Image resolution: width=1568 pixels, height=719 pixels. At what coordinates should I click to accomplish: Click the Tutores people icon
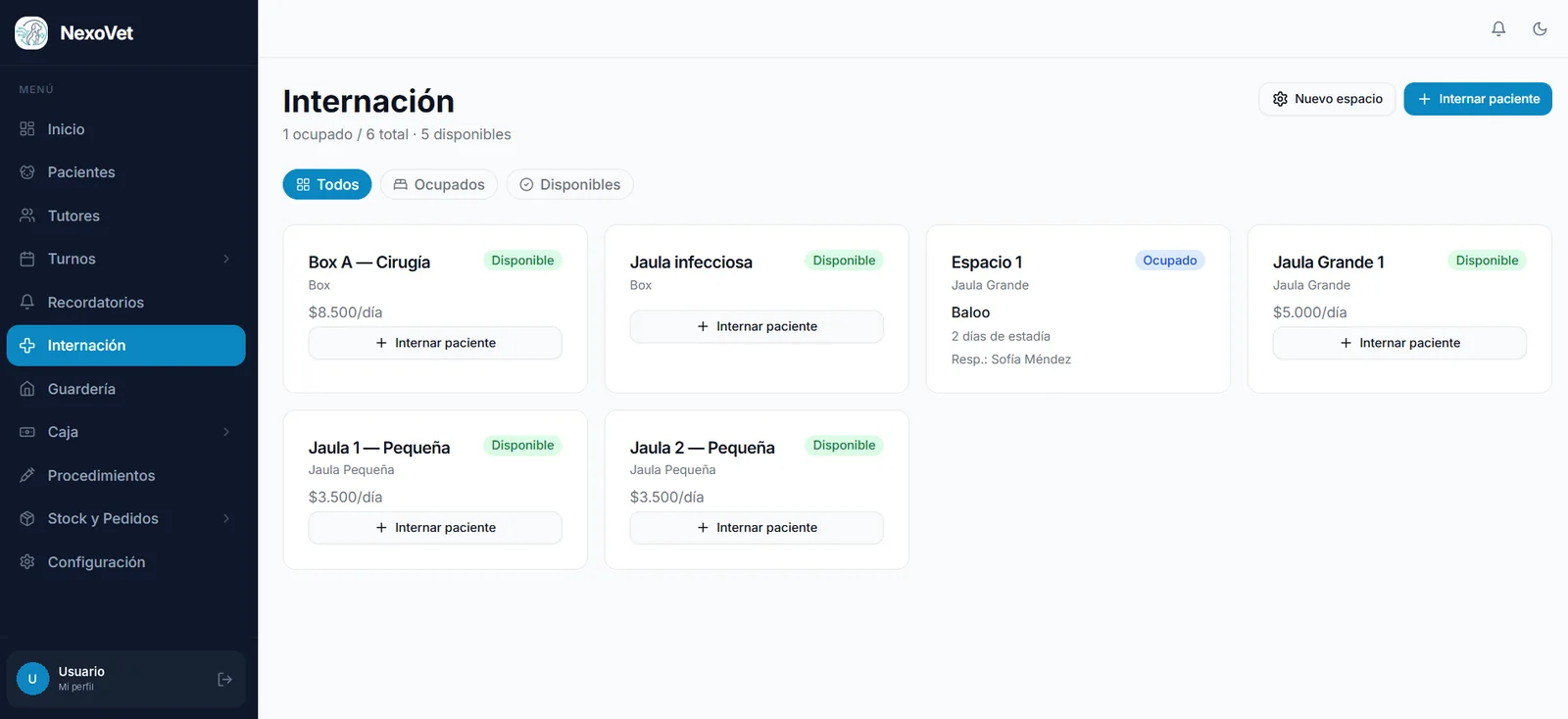[x=27, y=216]
